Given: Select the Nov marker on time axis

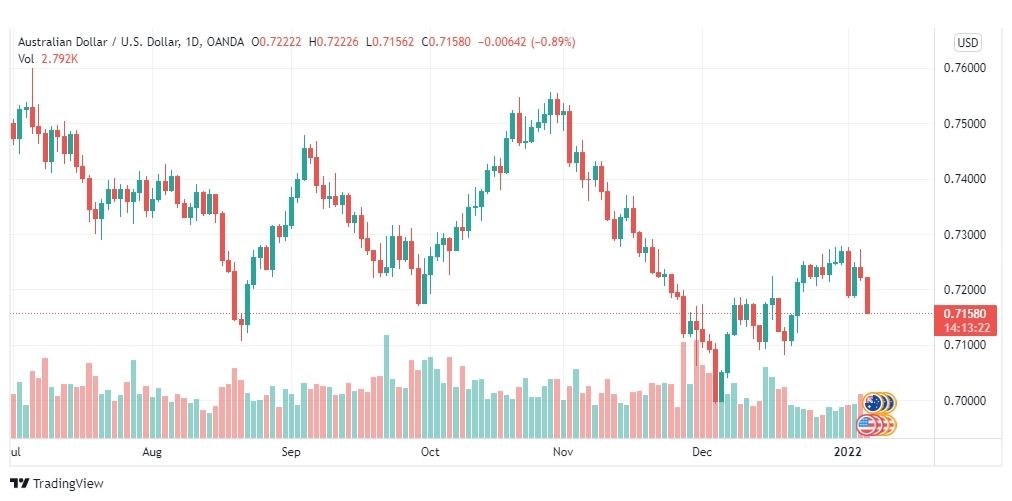Looking at the screenshot, I should click(563, 452).
